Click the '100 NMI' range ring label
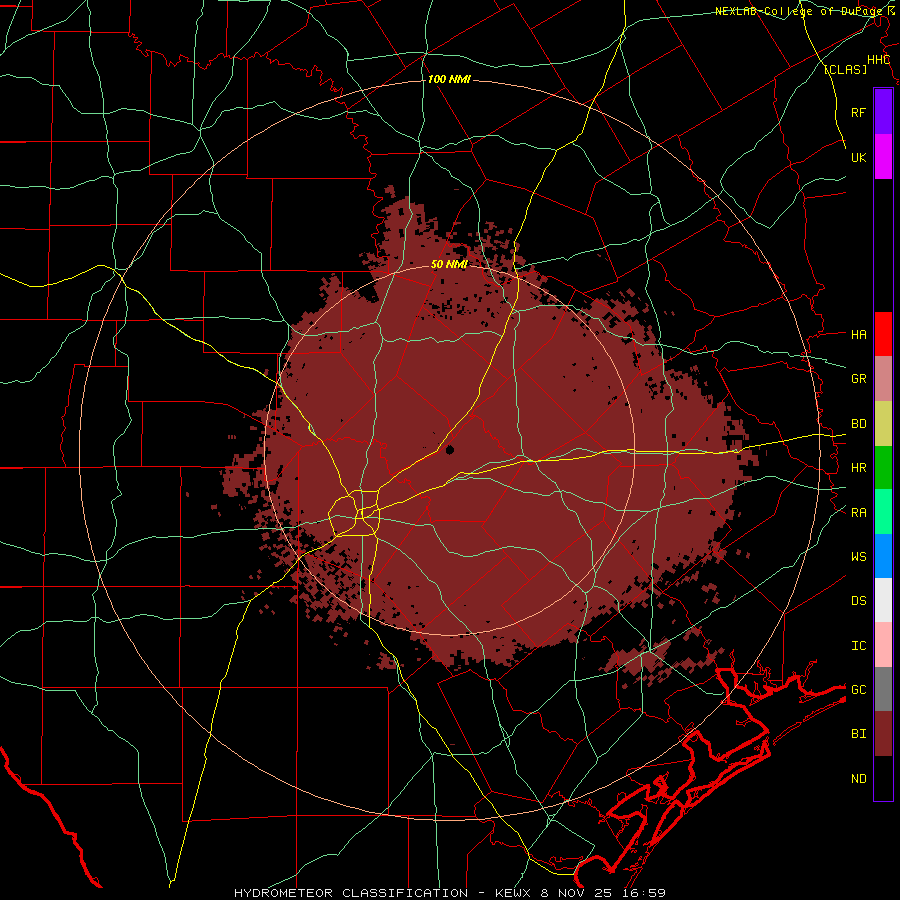This screenshot has width=900, height=900. 449,79
